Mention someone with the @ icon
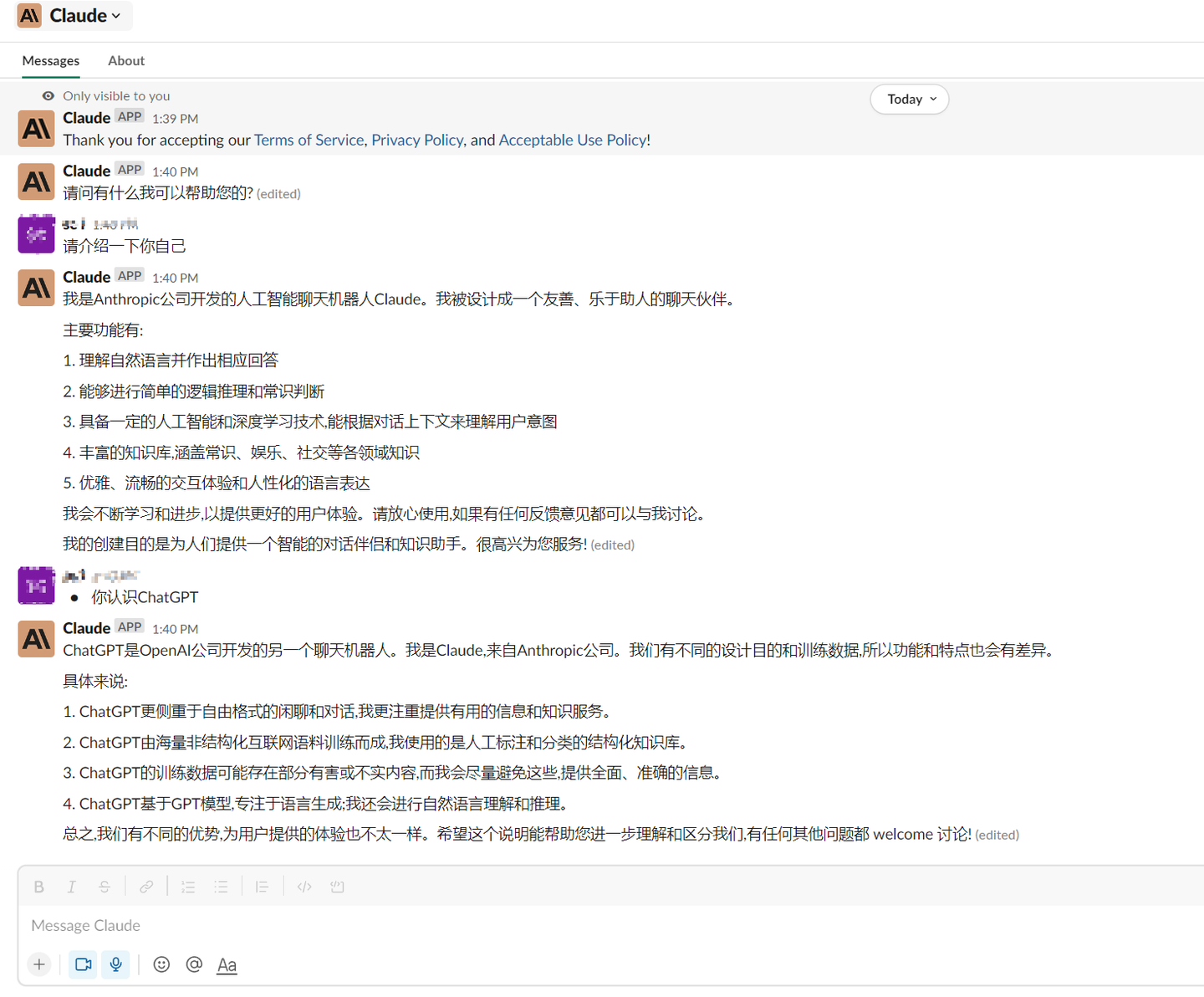 [194, 964]
